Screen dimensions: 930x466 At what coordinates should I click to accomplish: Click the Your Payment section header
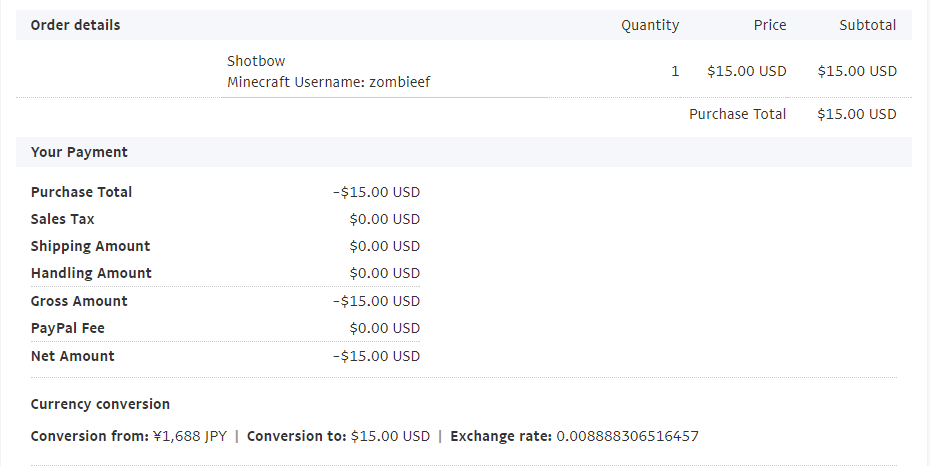pos(79,152)
